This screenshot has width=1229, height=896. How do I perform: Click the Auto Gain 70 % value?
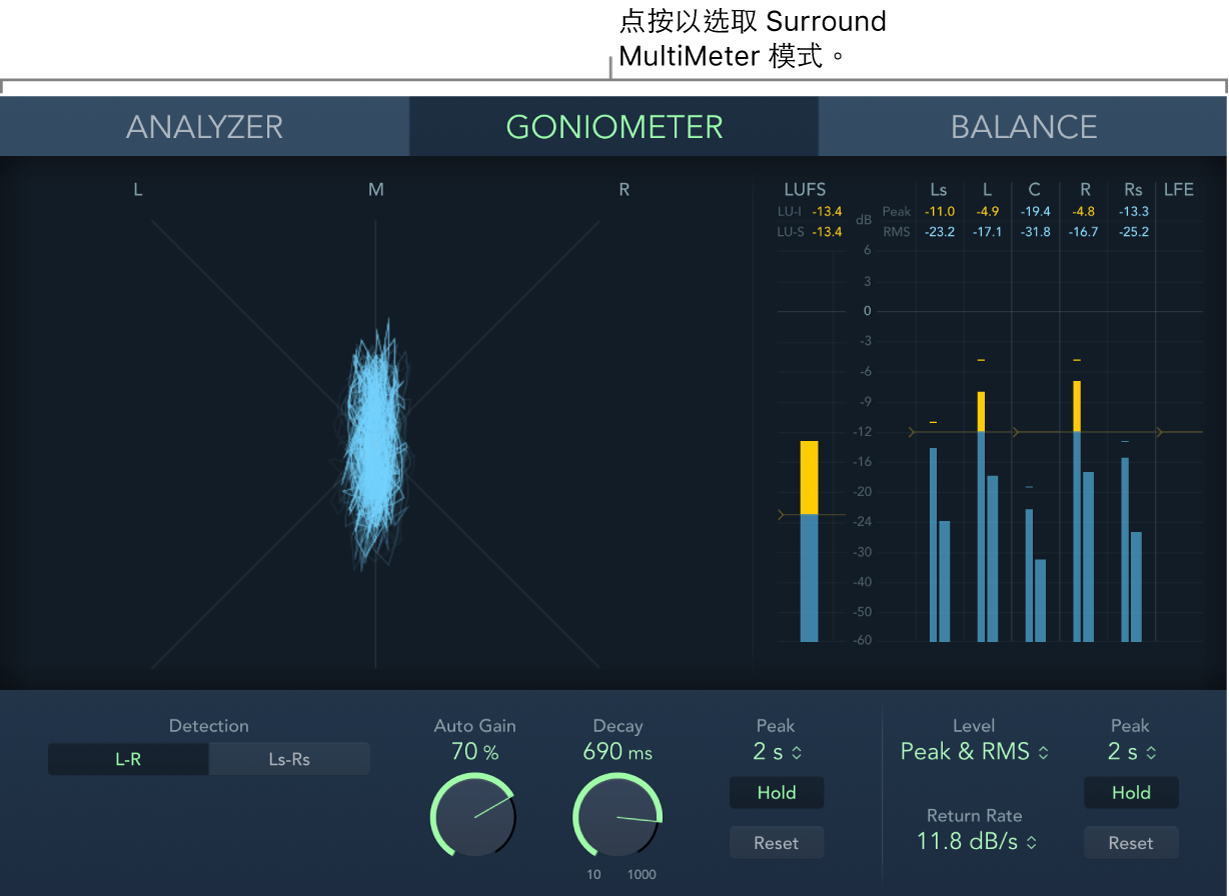coord(475,752)
